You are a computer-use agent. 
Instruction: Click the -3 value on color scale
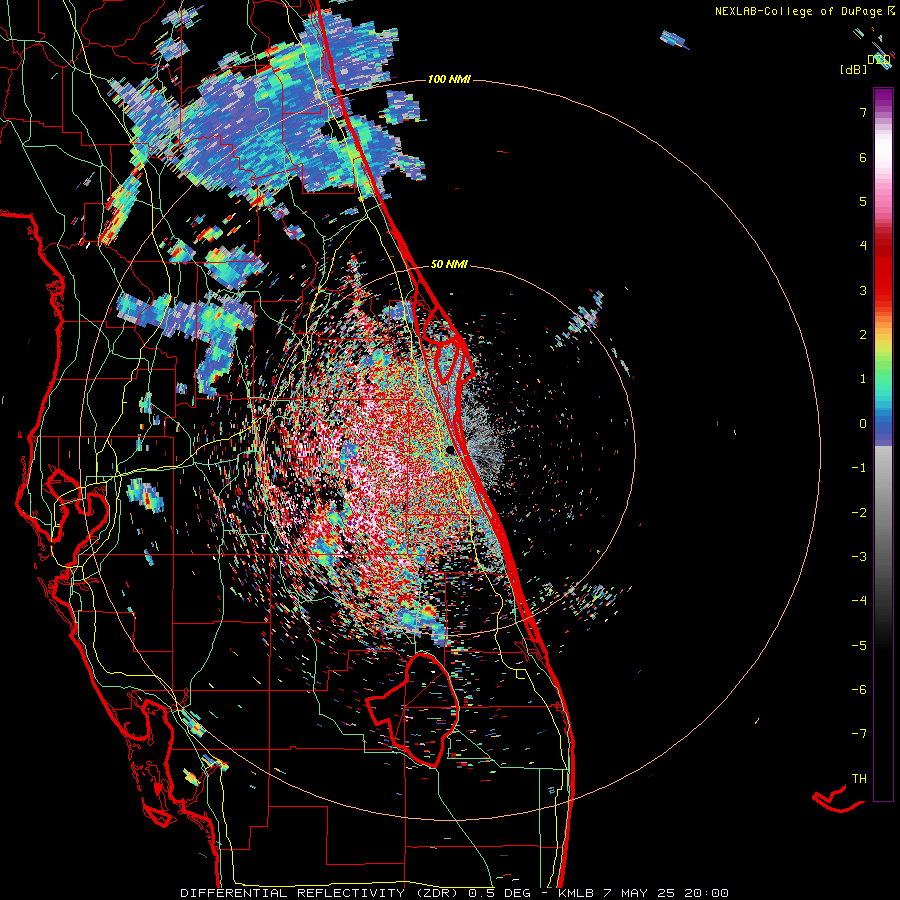pyautogui.click(x=859, y=557)
